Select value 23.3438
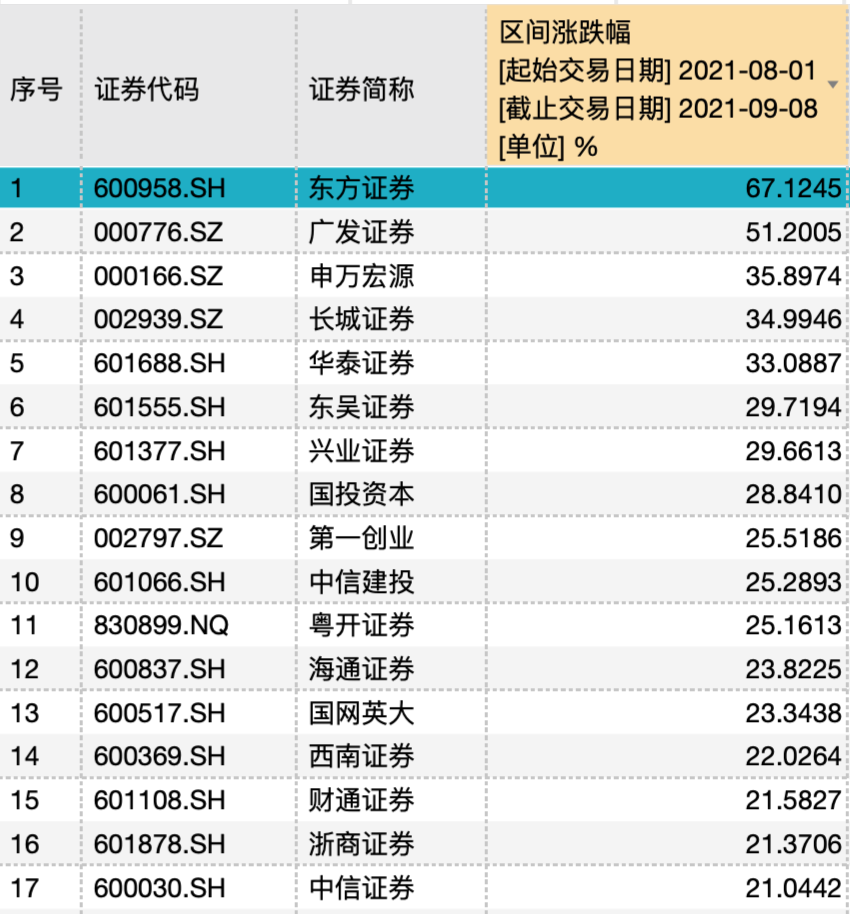Image resolution: width=850 pixels, height=914 pixels. coord(793,713)
